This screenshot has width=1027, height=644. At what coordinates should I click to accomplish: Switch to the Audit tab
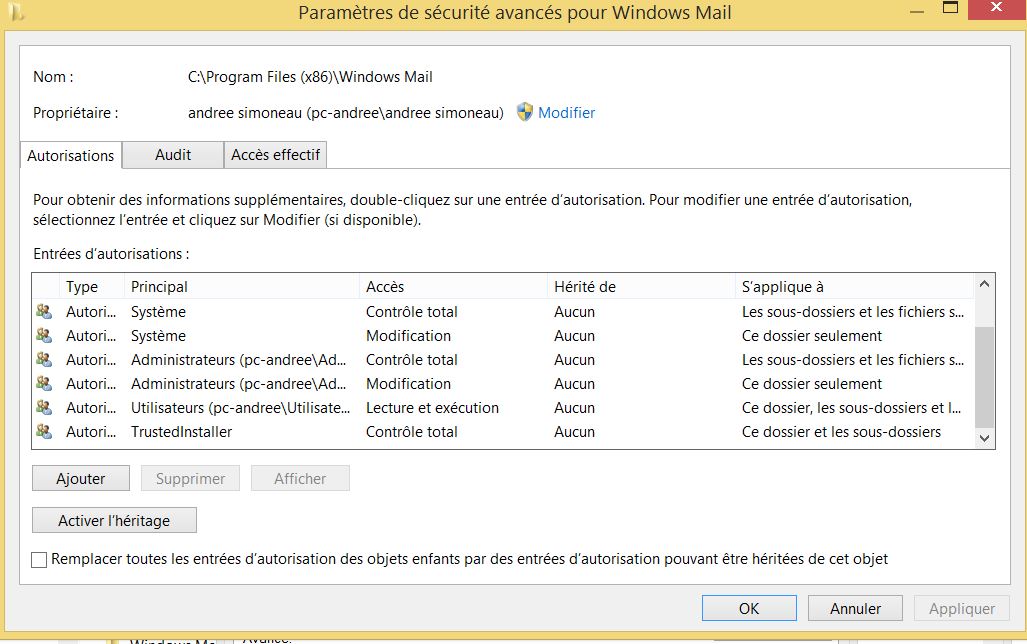click(173, 155)
